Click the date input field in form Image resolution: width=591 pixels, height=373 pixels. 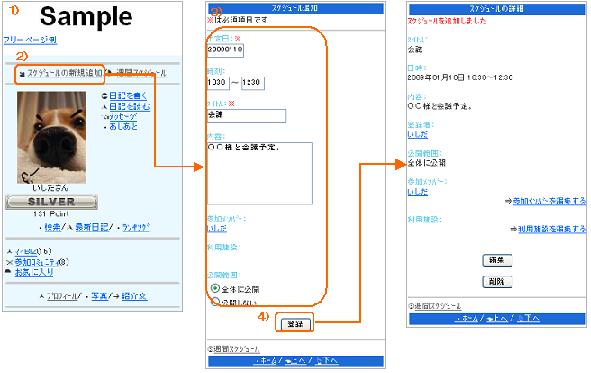225,50
